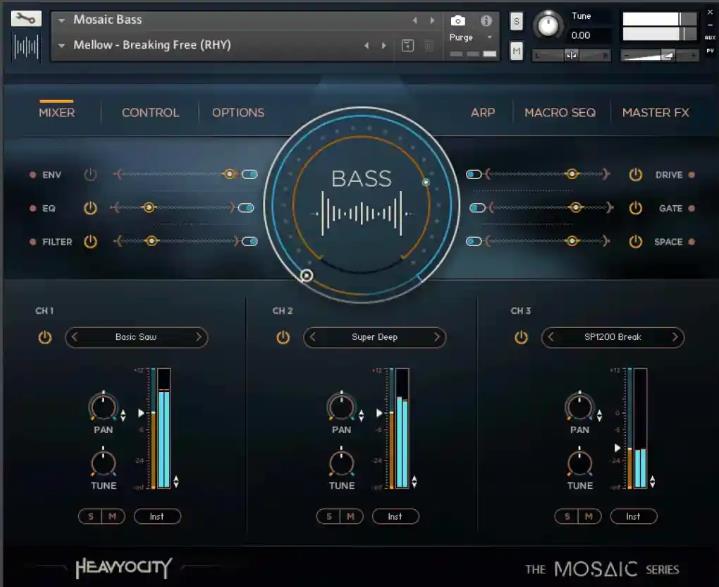The height and width of the screenshot is (587, 719).
Task: Open the ARP tab
Action: [483, 113]
